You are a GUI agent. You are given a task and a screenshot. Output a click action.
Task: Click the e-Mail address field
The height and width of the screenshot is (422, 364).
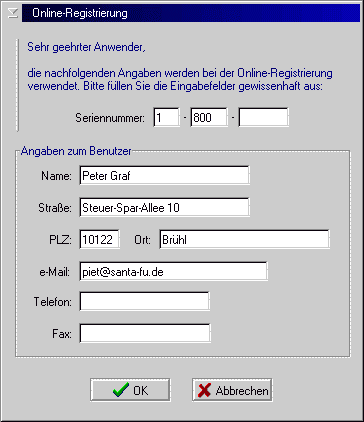pyautogui.click(x=174, y=271)
